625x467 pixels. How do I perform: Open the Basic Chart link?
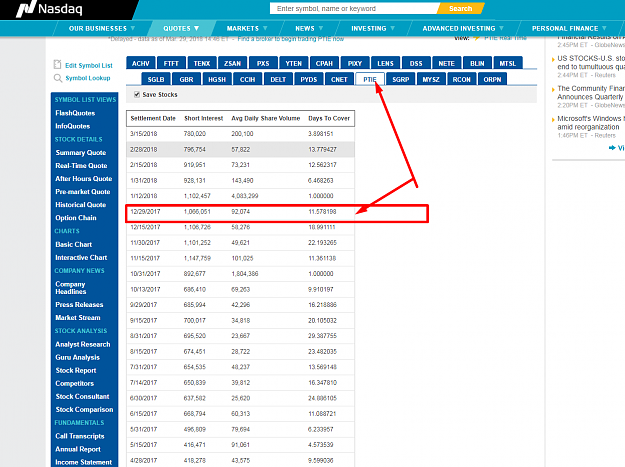point(74,245)
